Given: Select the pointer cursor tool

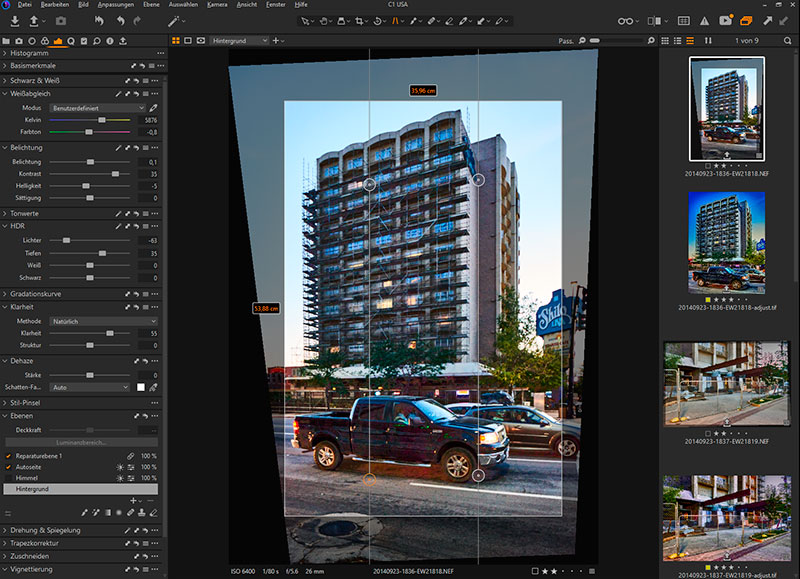Looking at the screenshot, I should [305, 21].
